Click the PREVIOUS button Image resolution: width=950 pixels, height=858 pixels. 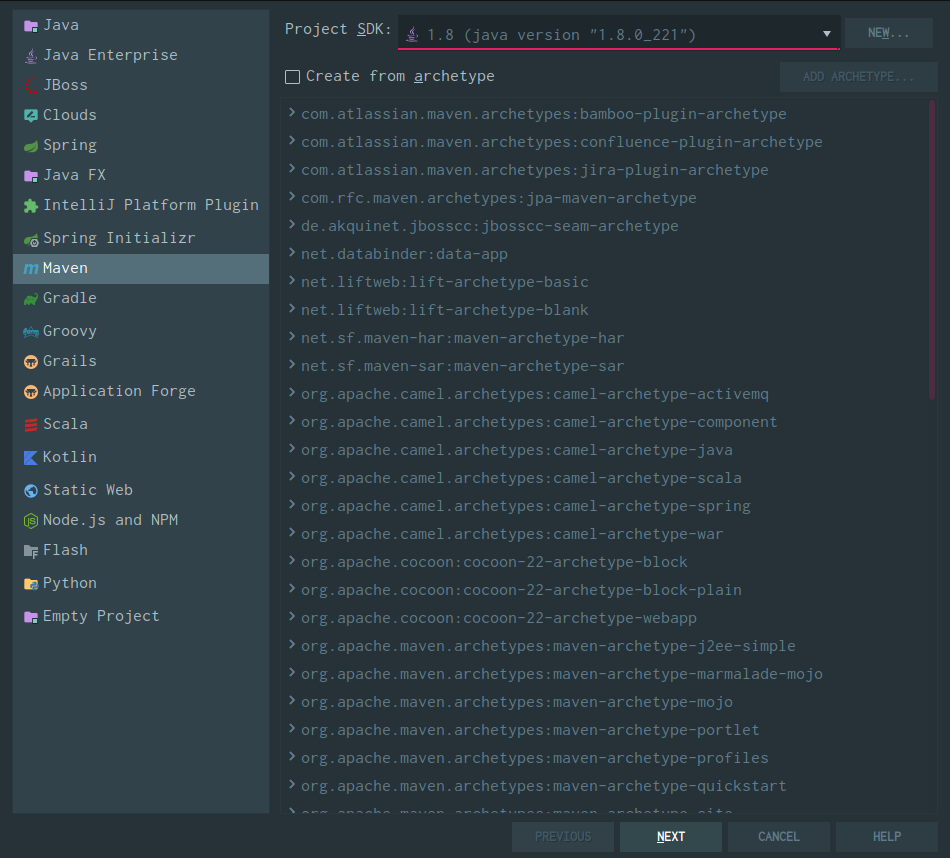tap(563, 837)
